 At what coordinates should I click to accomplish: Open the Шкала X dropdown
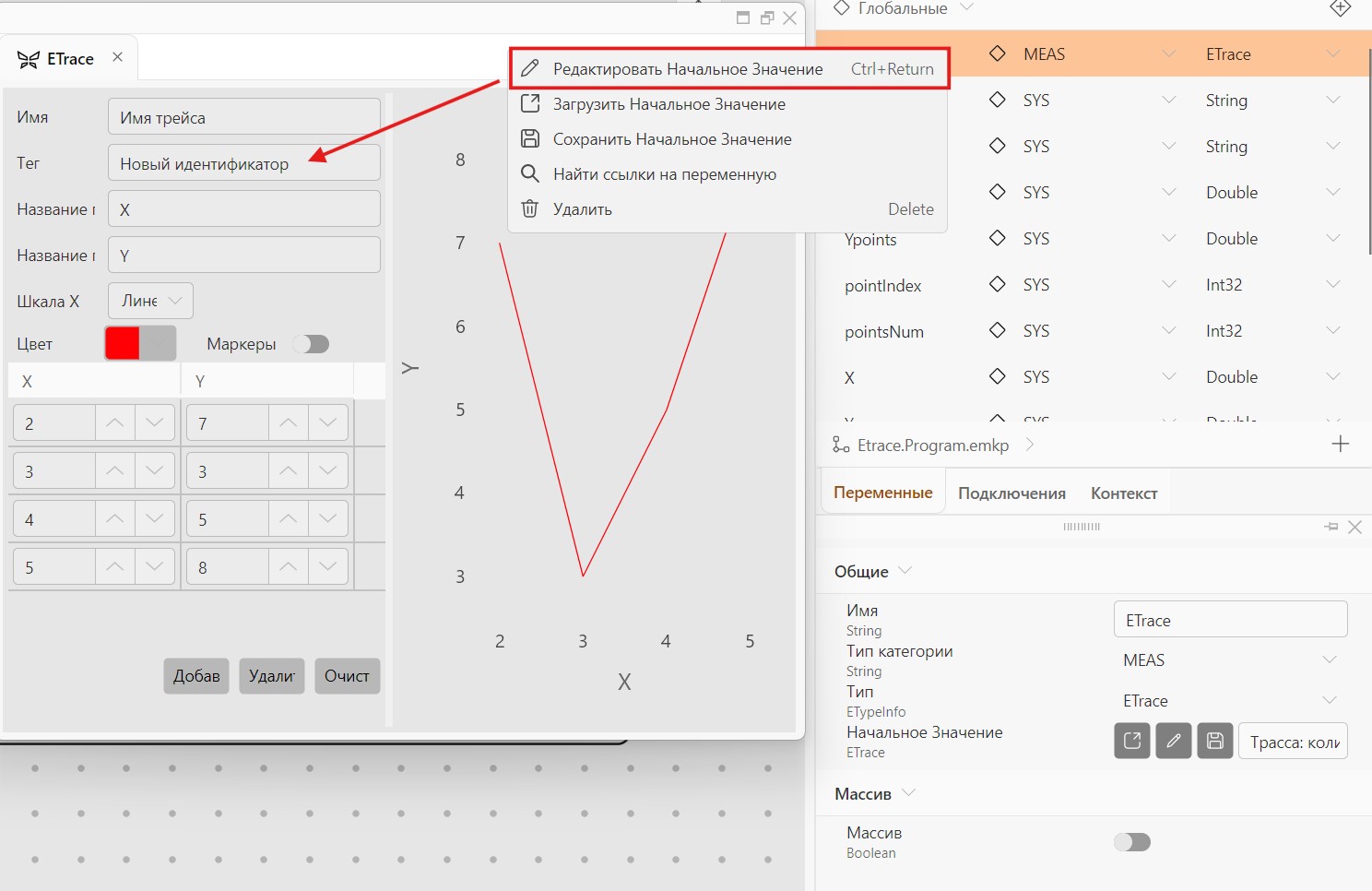[151, 301]
